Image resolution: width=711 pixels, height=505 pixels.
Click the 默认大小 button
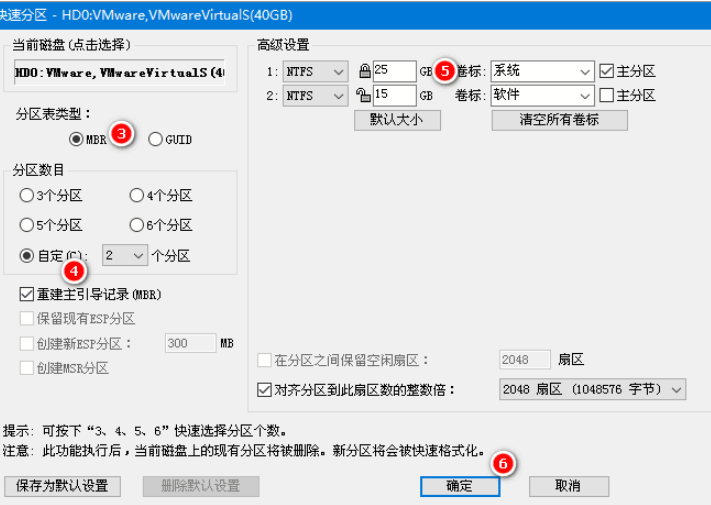[x=397, y=120]
